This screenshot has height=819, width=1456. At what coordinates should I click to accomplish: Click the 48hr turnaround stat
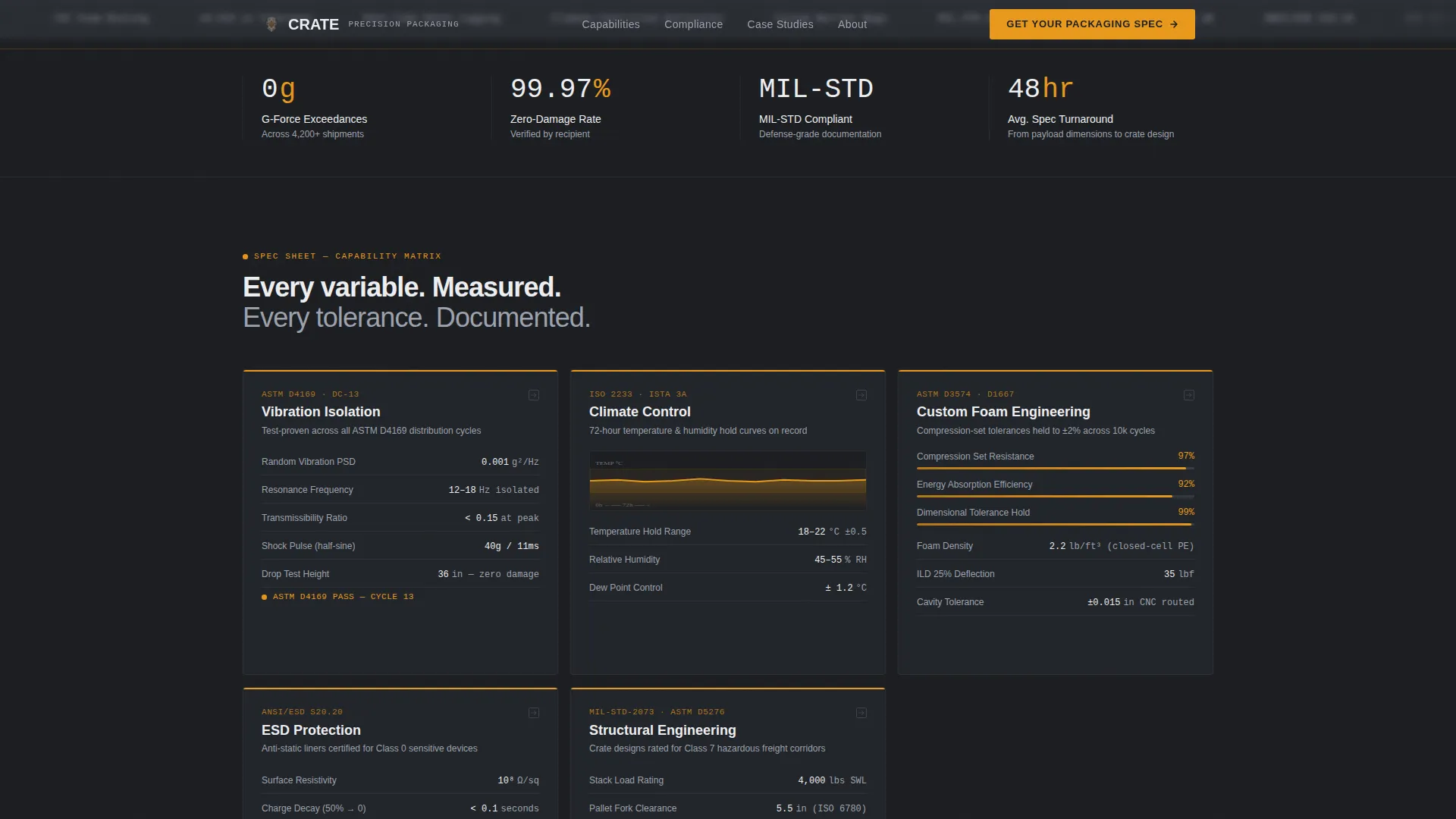click(1040, 89)
